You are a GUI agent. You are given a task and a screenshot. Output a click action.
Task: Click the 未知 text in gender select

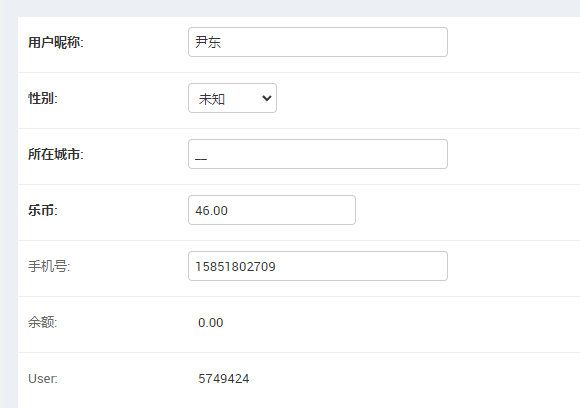(212, 99)
